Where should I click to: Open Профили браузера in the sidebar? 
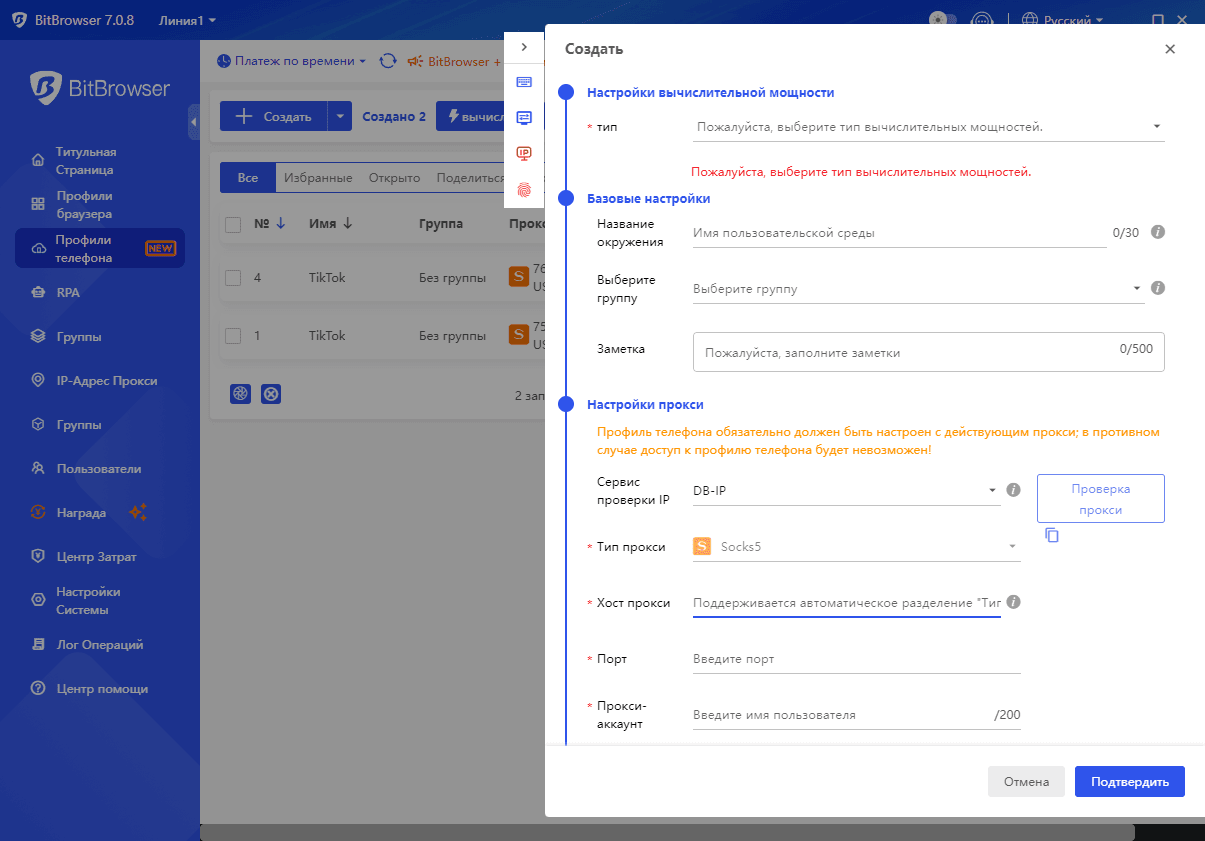coord(84,205)
